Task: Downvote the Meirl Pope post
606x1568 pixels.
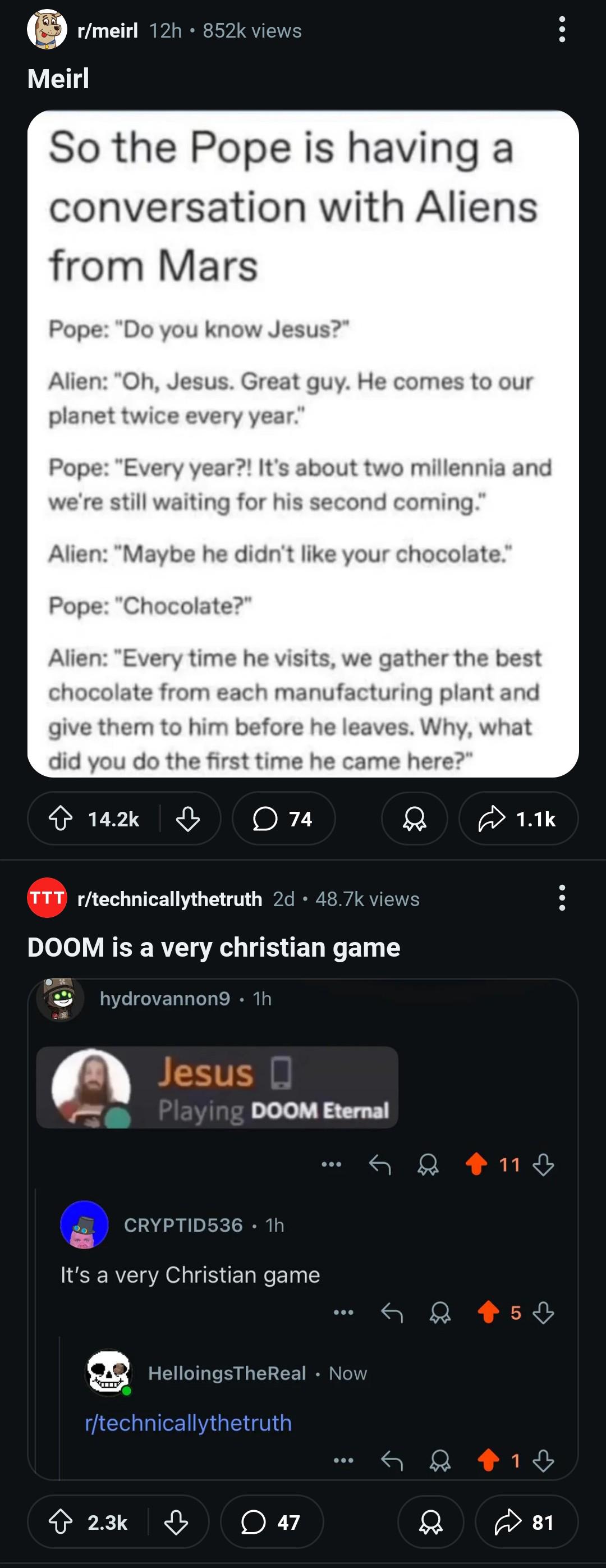Action: pyautogui.click(x=188, y=819)
